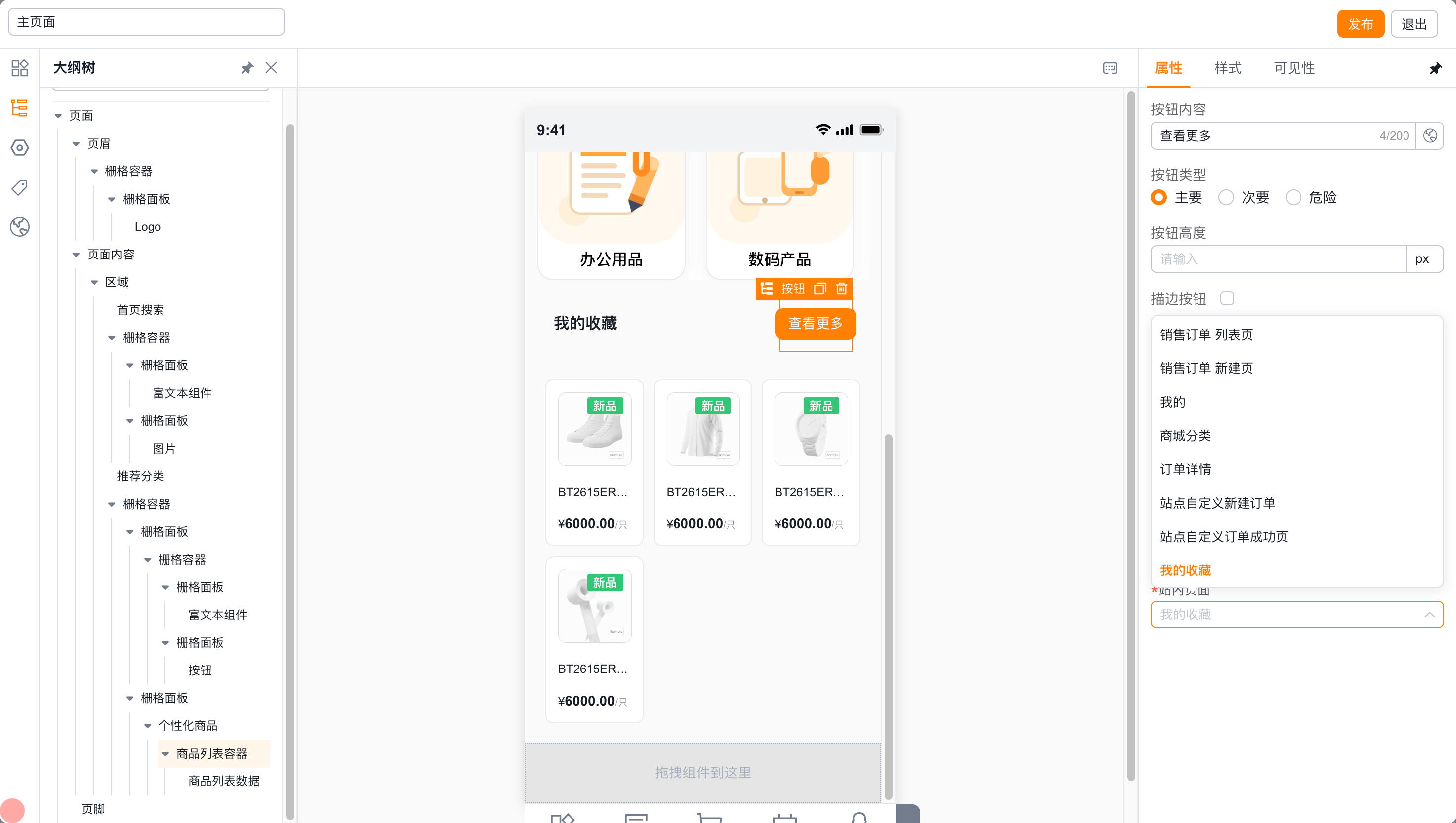Image resolution: width=1456 pixels, height=823 pixels.
Task: Click the 办公用品 category card
Action: pyautogui.click(x=611, y=215)
